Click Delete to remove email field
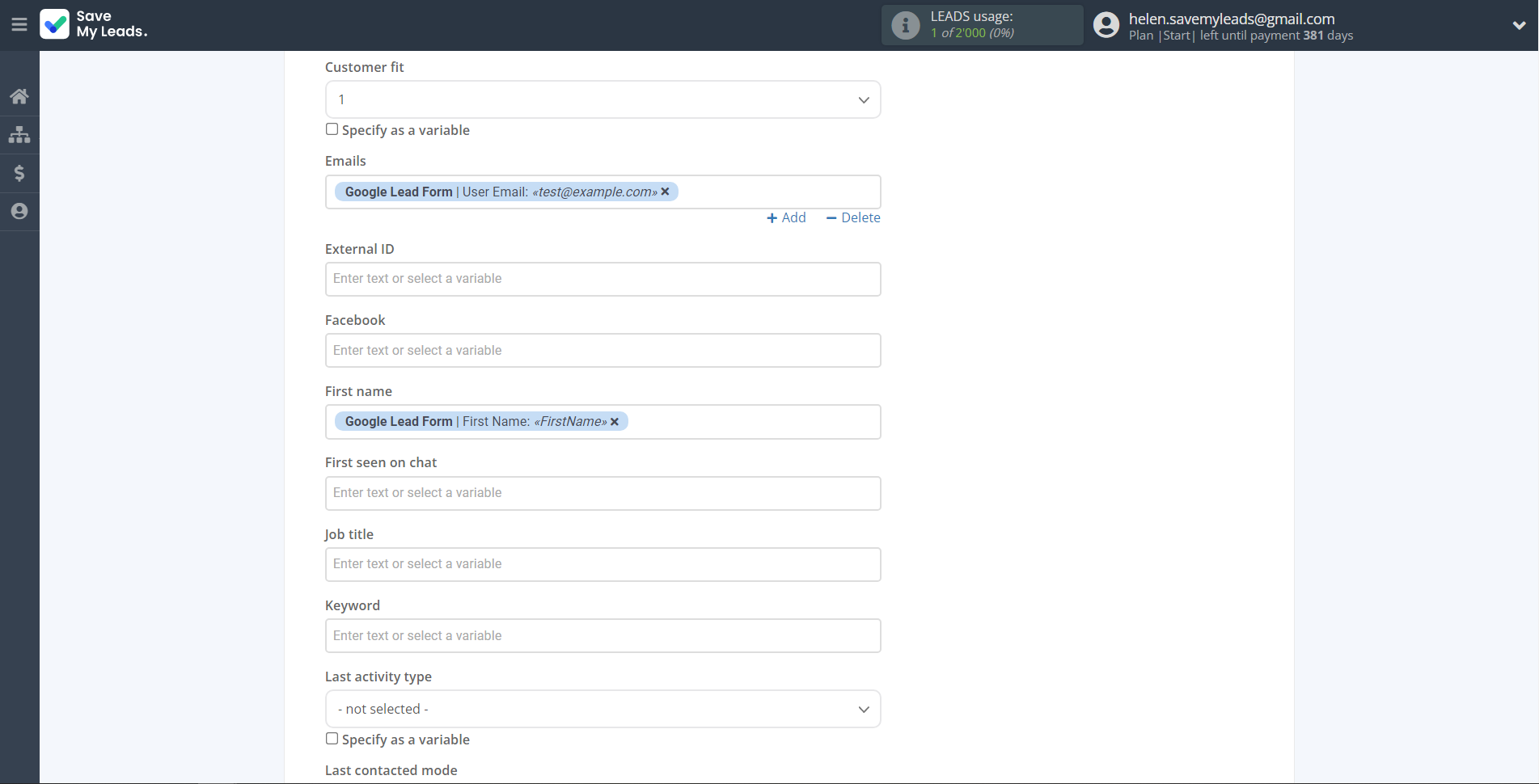 click(x=853, y=217)
